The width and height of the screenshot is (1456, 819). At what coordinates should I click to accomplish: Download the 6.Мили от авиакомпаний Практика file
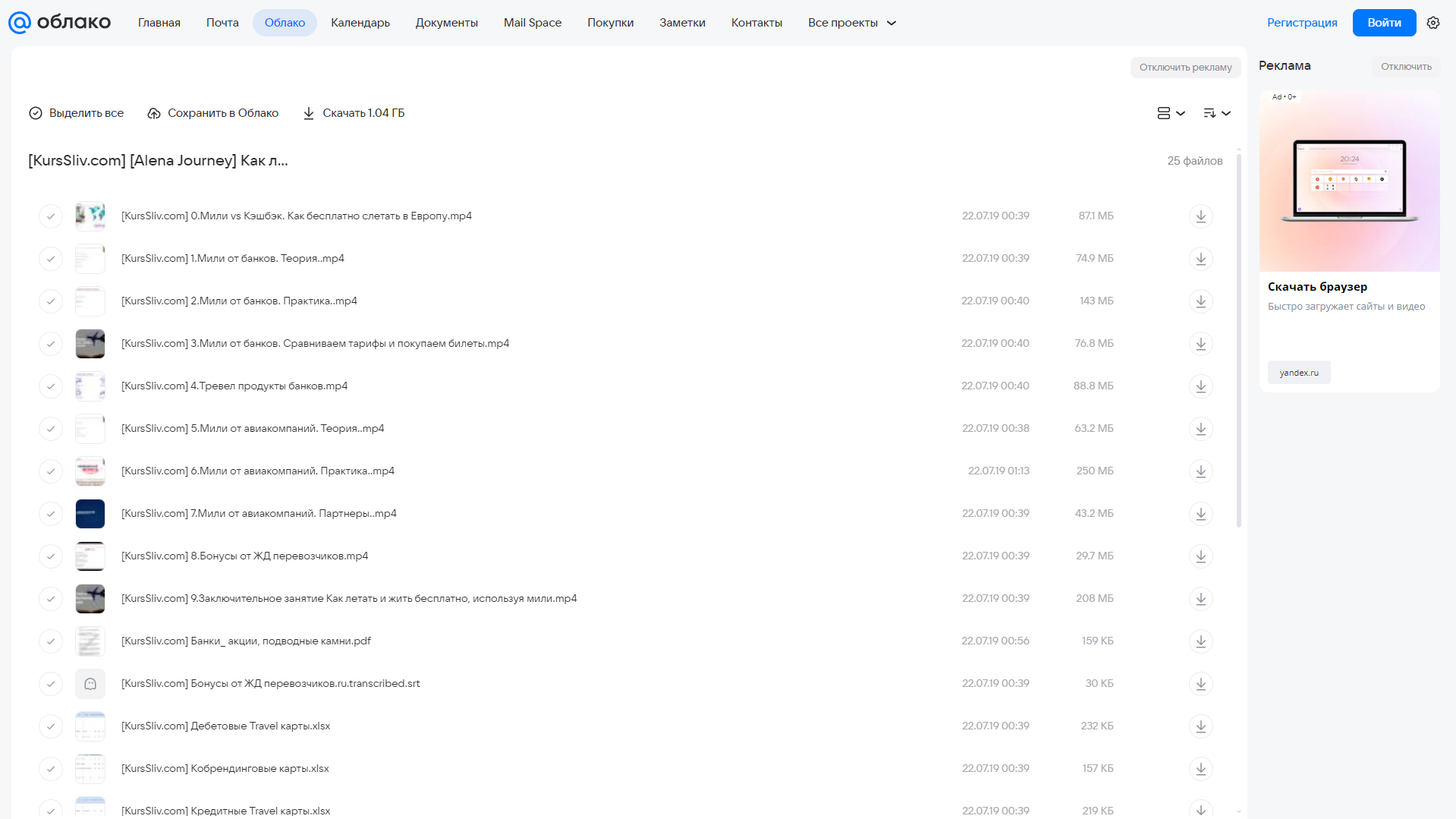[1200, 471]
